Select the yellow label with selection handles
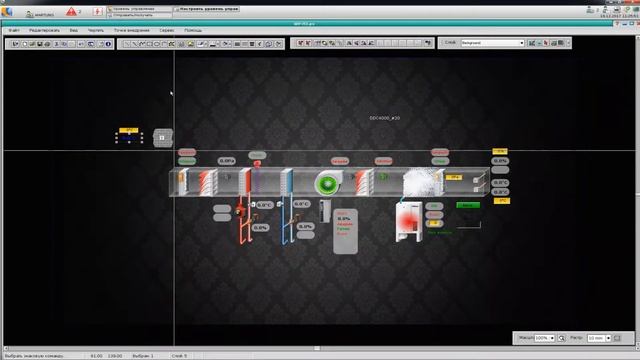640x360 pixels. (129, 130)
